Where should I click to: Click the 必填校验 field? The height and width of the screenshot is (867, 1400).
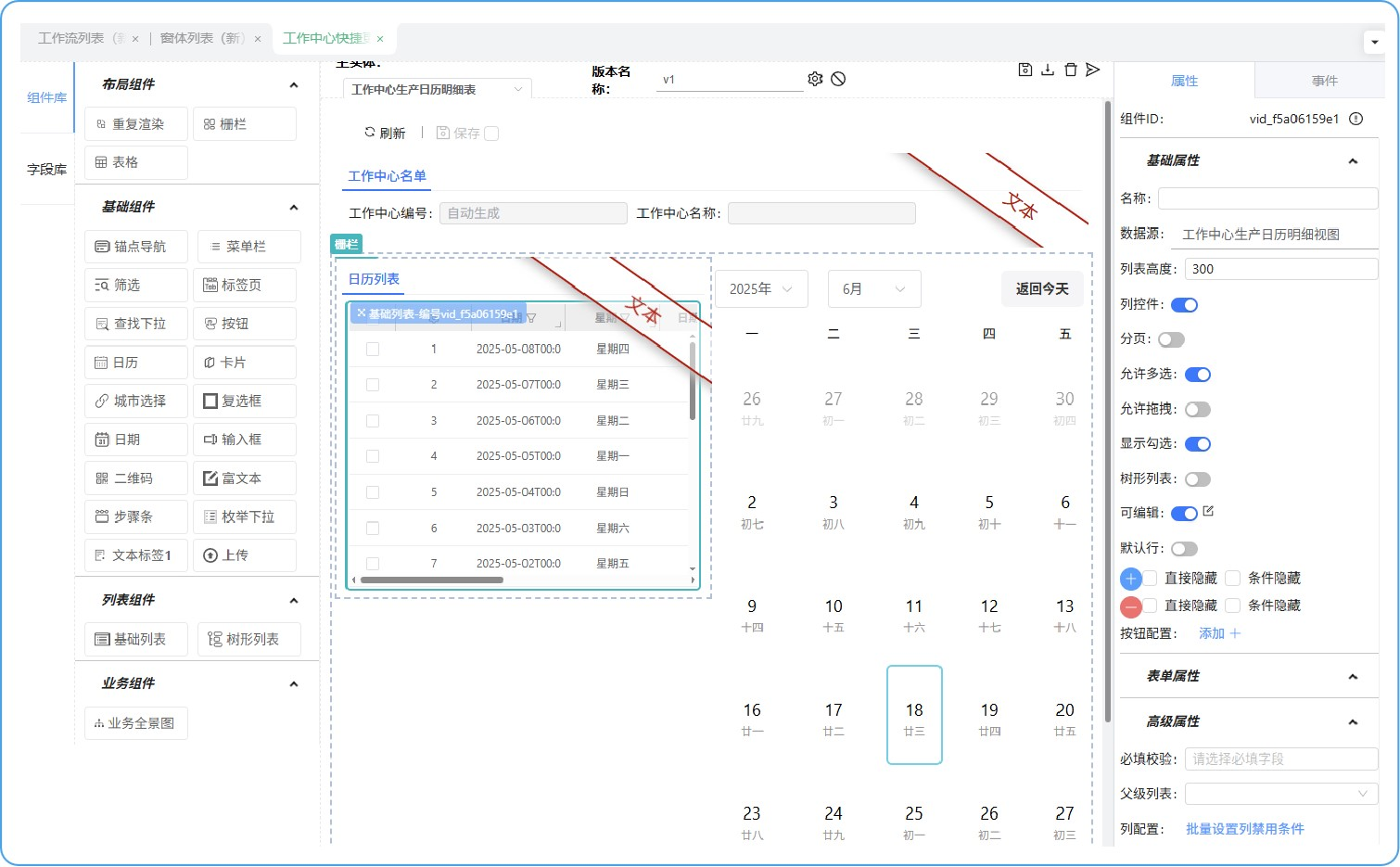click(x=1281, y=759)
